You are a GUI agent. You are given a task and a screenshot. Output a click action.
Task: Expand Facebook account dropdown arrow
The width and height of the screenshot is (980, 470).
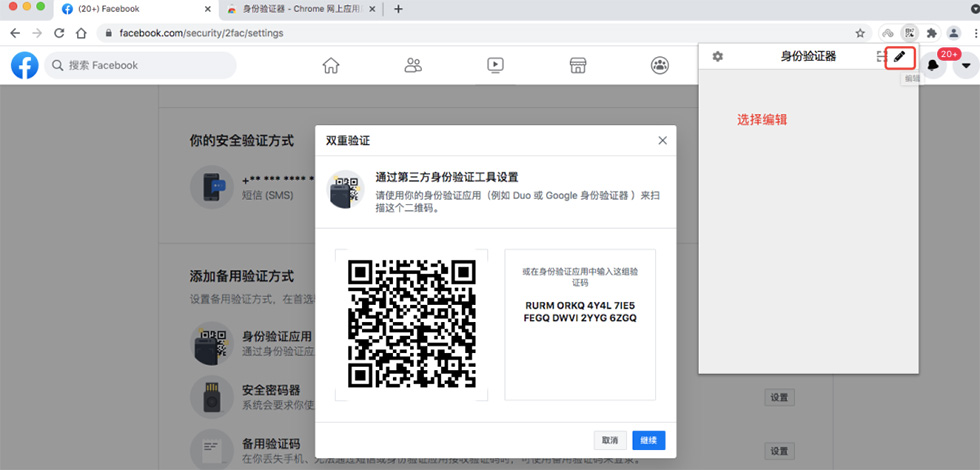point(965,66)
